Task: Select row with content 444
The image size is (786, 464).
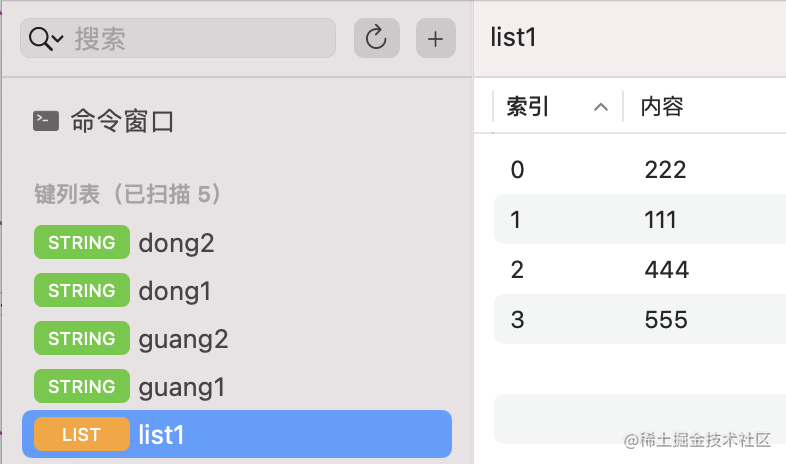Action: click(x=666, y=270)
